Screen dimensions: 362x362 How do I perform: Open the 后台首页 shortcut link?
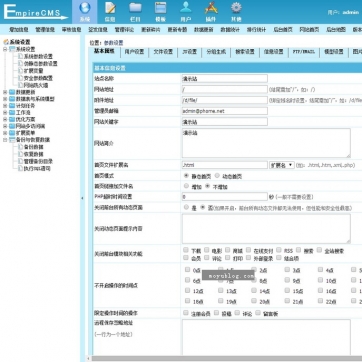coord(283,29)
